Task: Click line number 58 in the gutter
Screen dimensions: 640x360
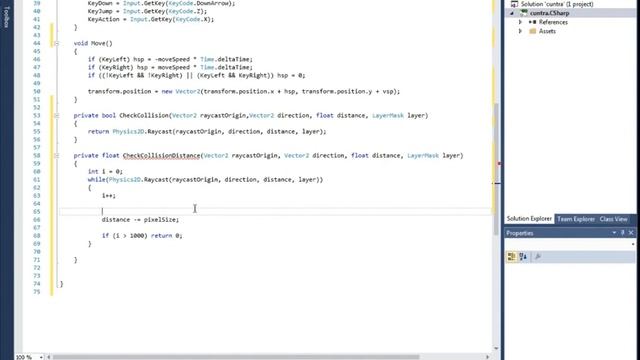Action: tap(37, 156)
